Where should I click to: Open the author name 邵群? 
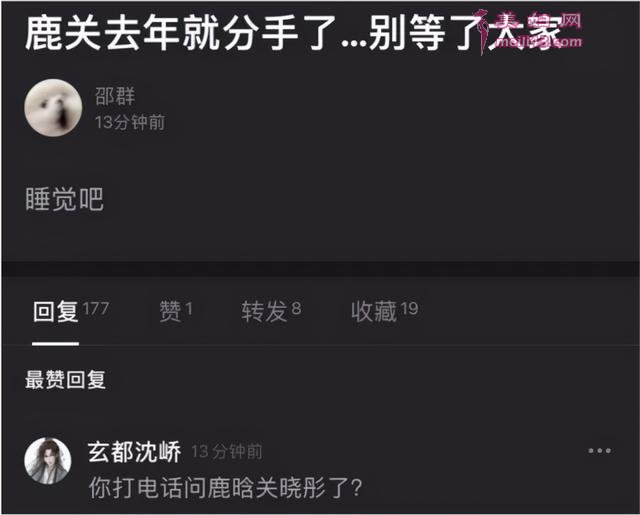coord(115,96)
